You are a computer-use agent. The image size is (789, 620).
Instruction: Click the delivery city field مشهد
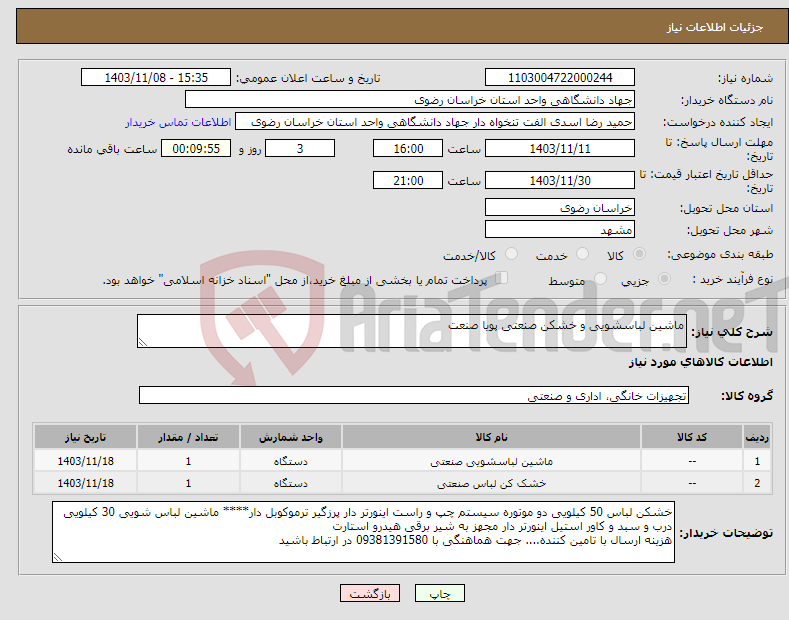click(x=560, y=229)
